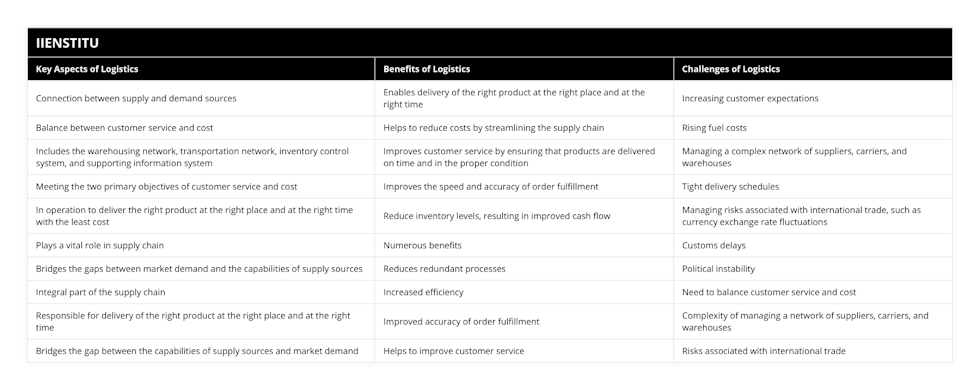The image size is (980, 390).
Task: Click the 'Rising fuel costs' cell
Action: pyautogui.click(x=812, y=128)
